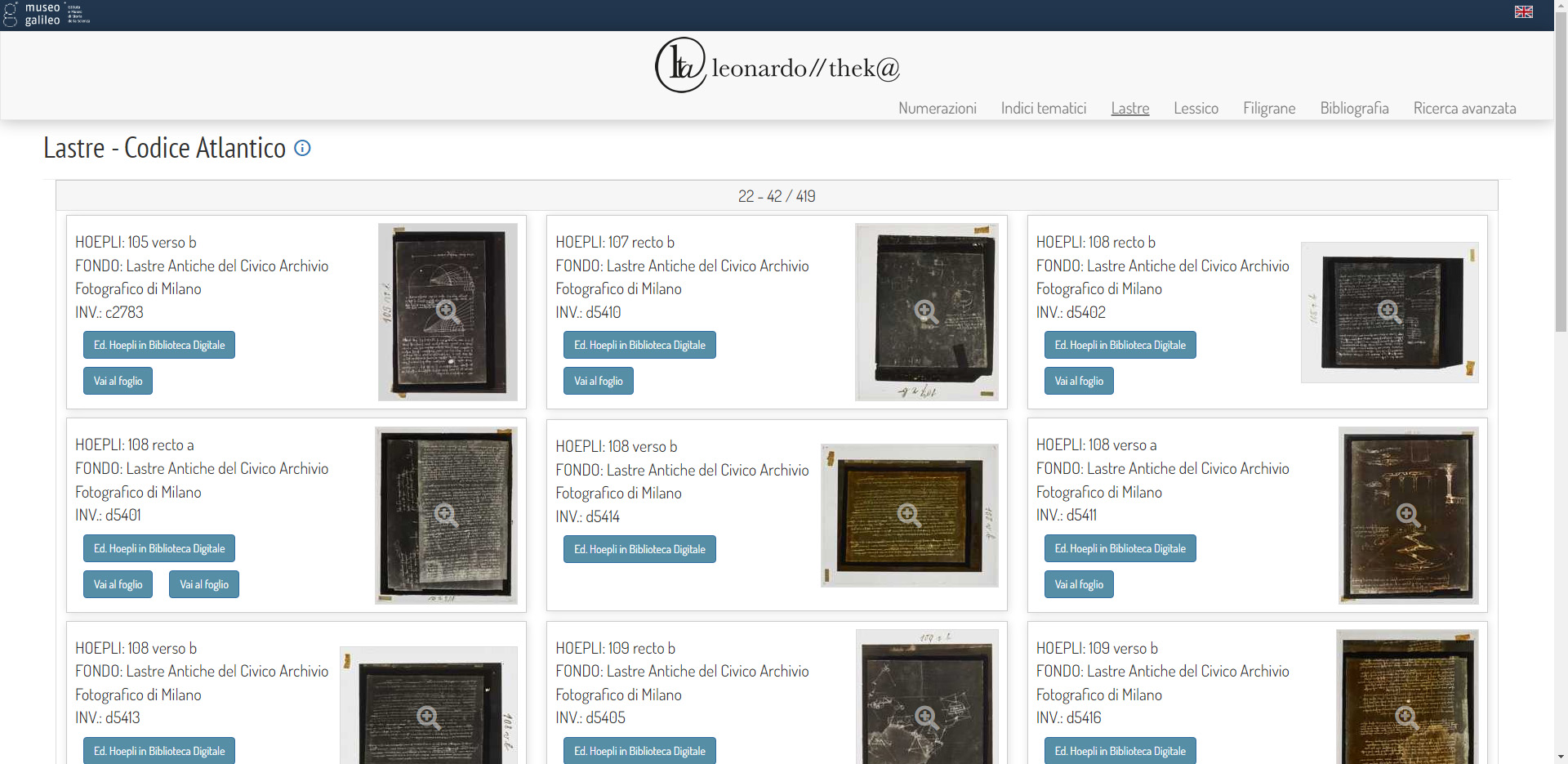
Task: Magnify the 109 recto b plate image
Action: 926,697
